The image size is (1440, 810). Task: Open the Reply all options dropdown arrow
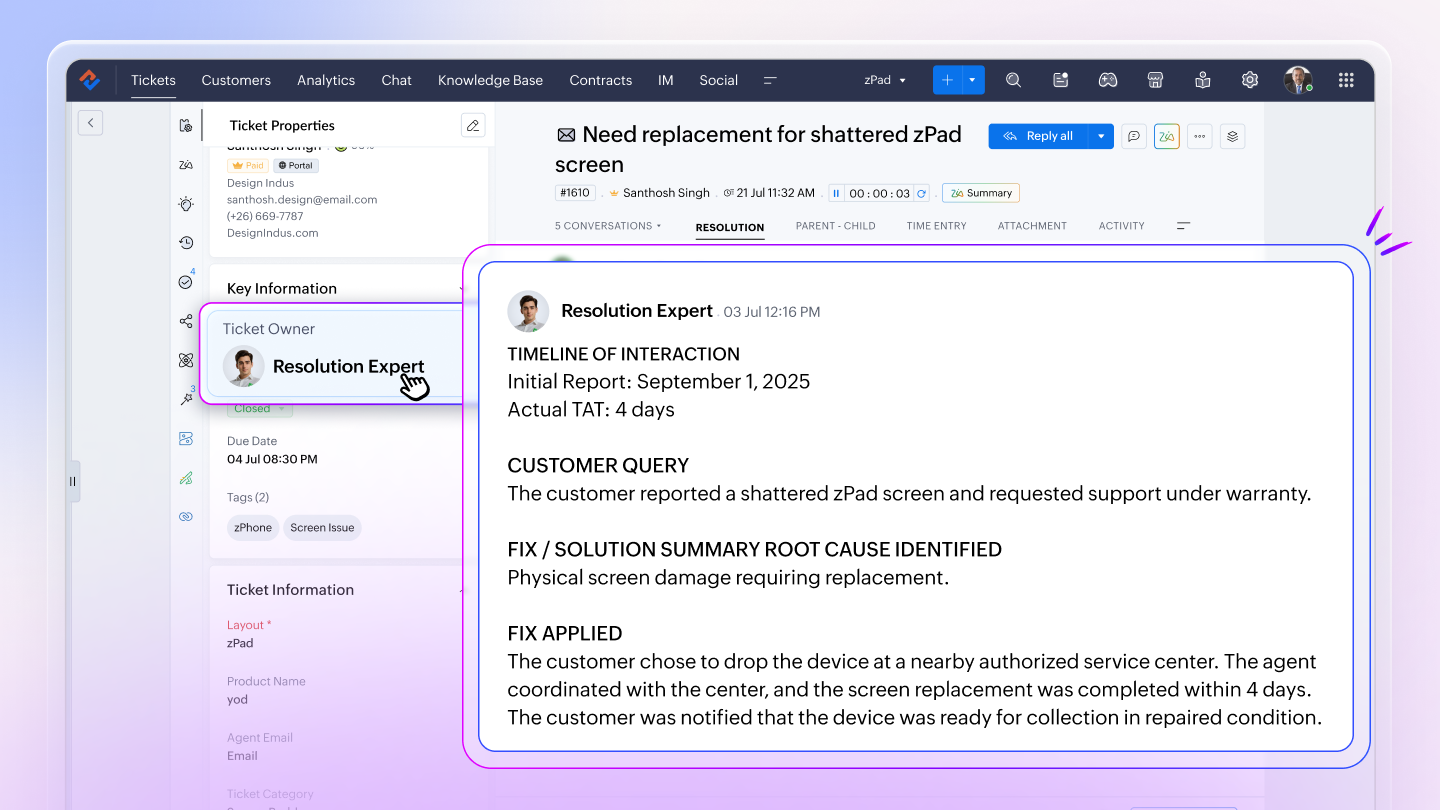pyautogui.click(x=1101, y=136)
